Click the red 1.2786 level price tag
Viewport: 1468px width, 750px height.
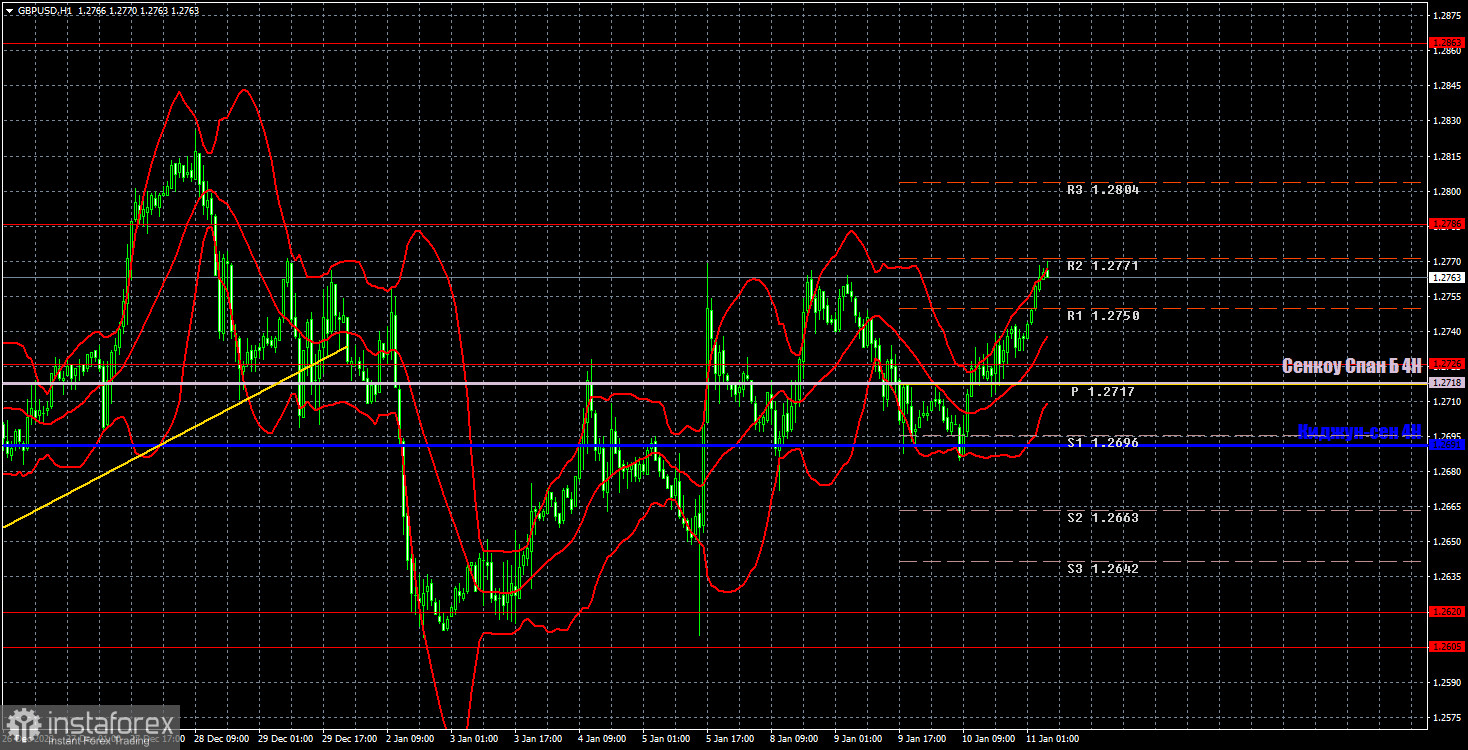(1447, 225)
